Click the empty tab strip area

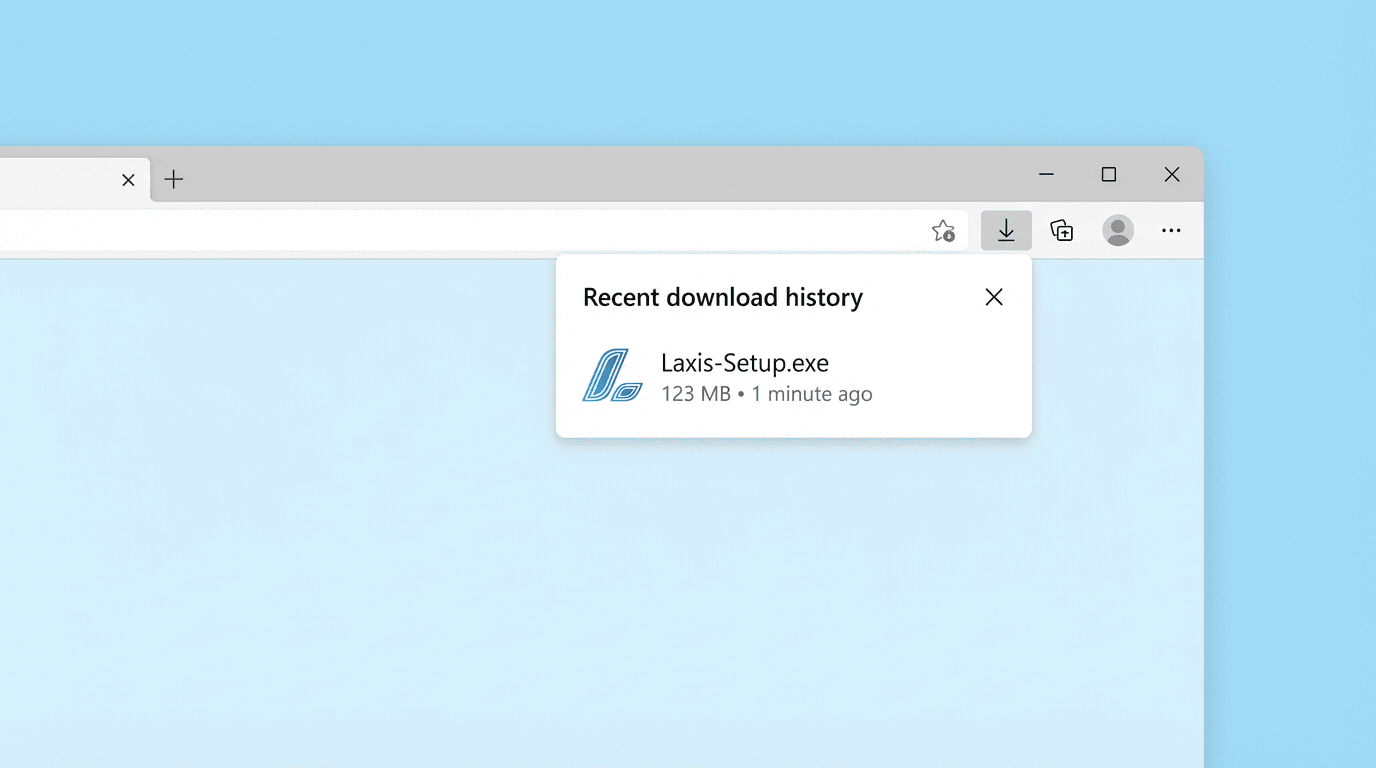(x=600, y=176)
